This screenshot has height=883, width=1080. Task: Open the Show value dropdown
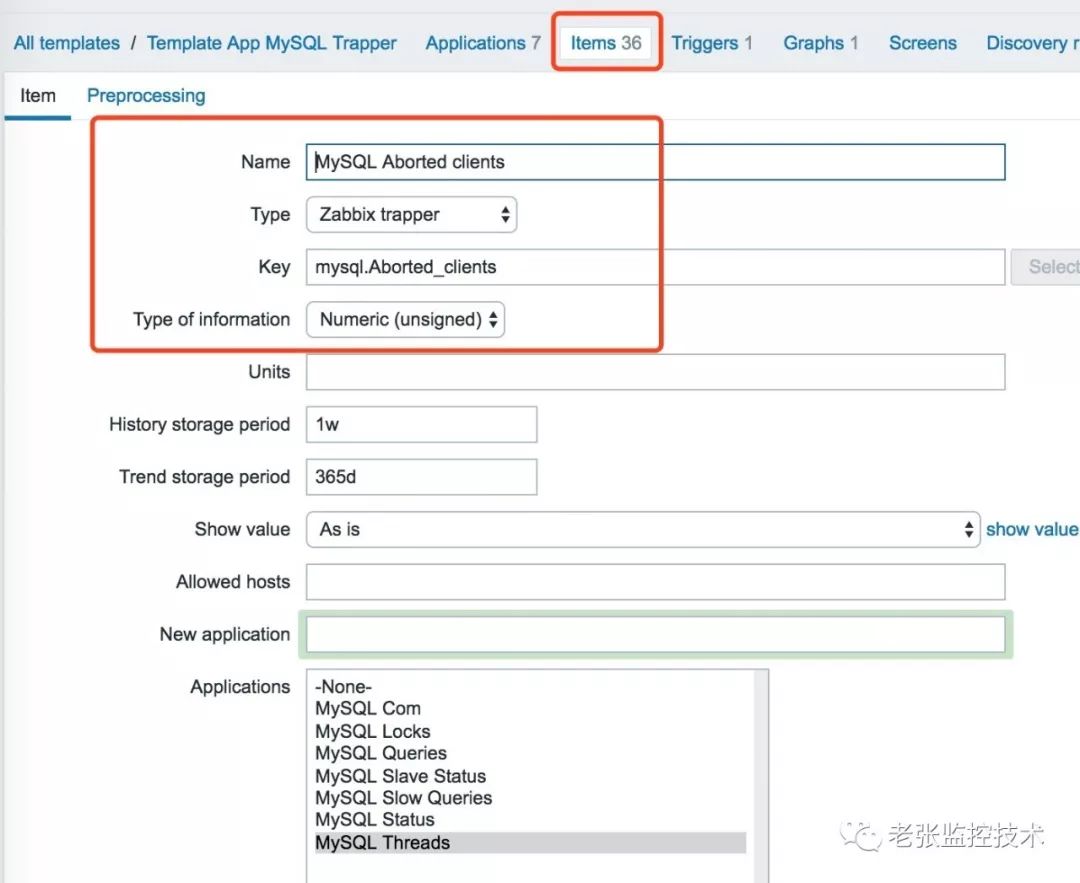tap(643, 529)
